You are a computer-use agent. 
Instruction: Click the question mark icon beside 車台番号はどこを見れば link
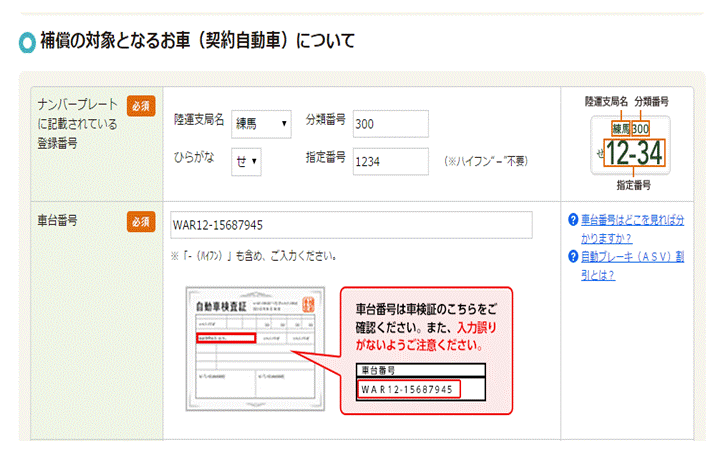click(x=572, y=220)
